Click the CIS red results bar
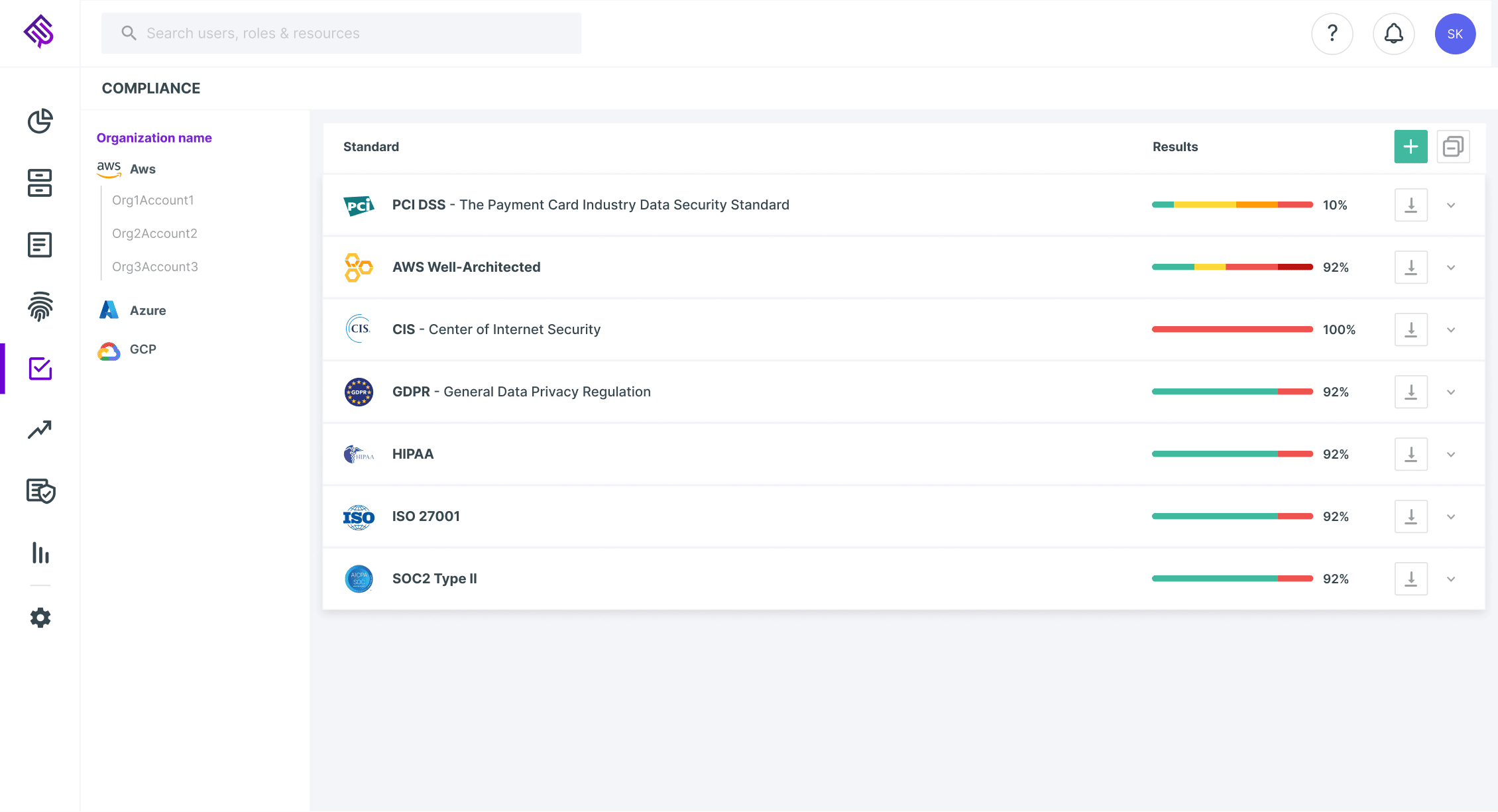The height and width of the screenshot is (812, 1498). point(1233,329)
